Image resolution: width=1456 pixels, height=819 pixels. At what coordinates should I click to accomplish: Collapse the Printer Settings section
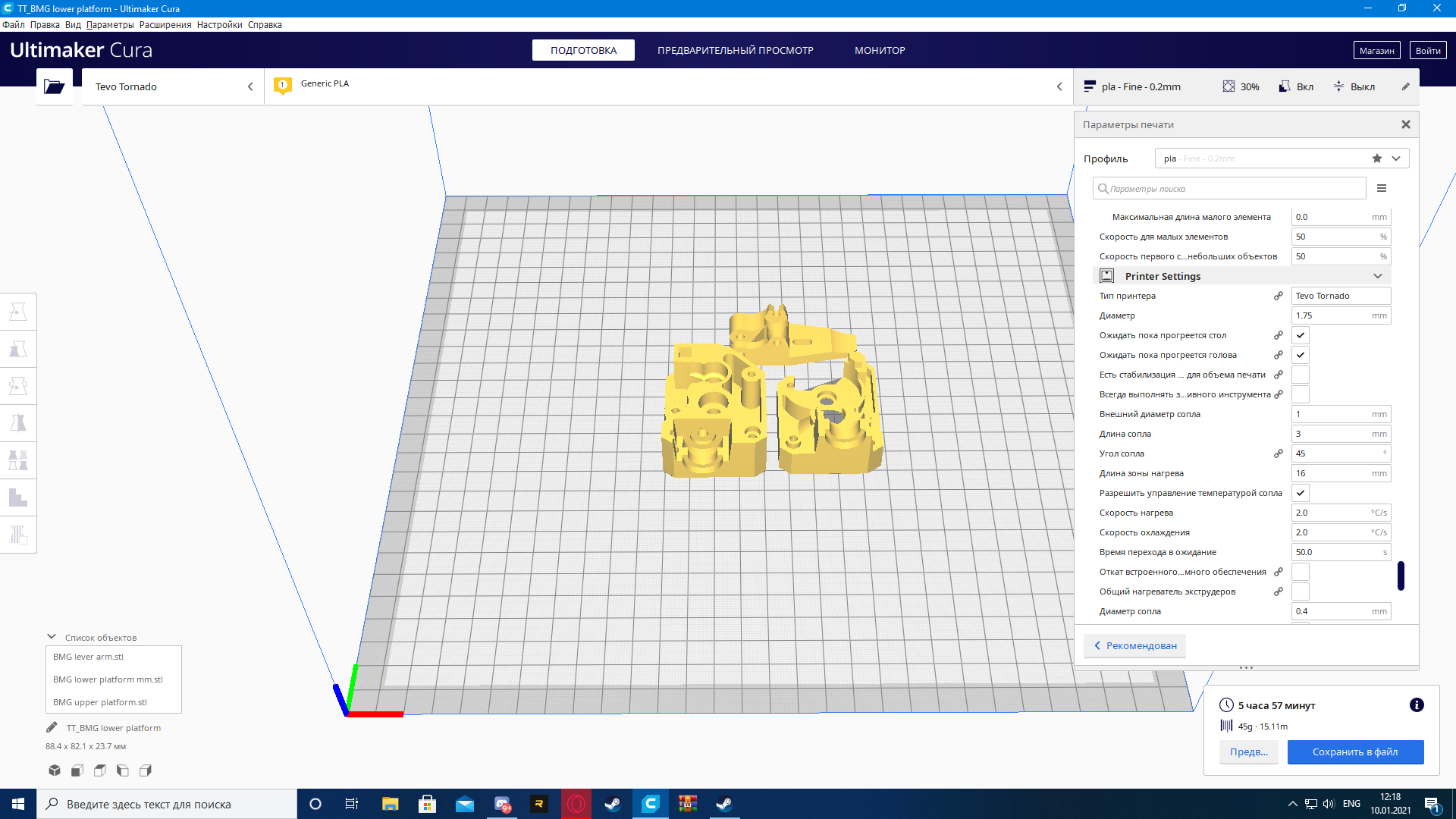pyautogui.click(x=1377, y=276)
